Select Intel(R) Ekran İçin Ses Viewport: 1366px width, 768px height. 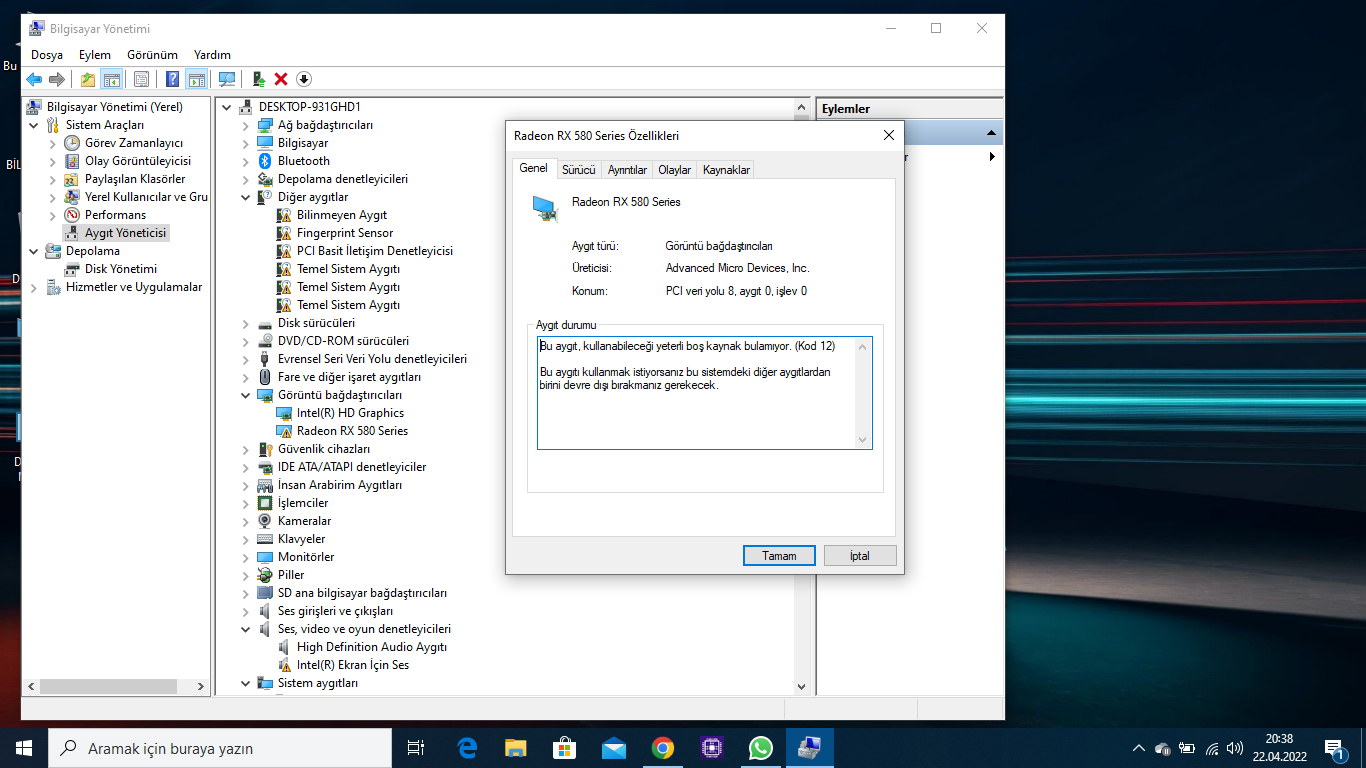353,665
